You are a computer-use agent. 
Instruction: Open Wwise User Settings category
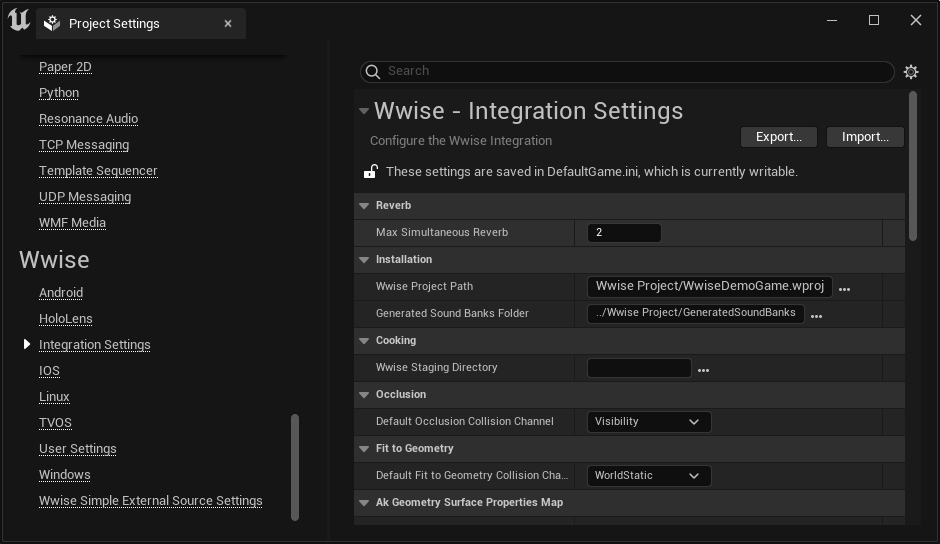[x=77, y=449]
